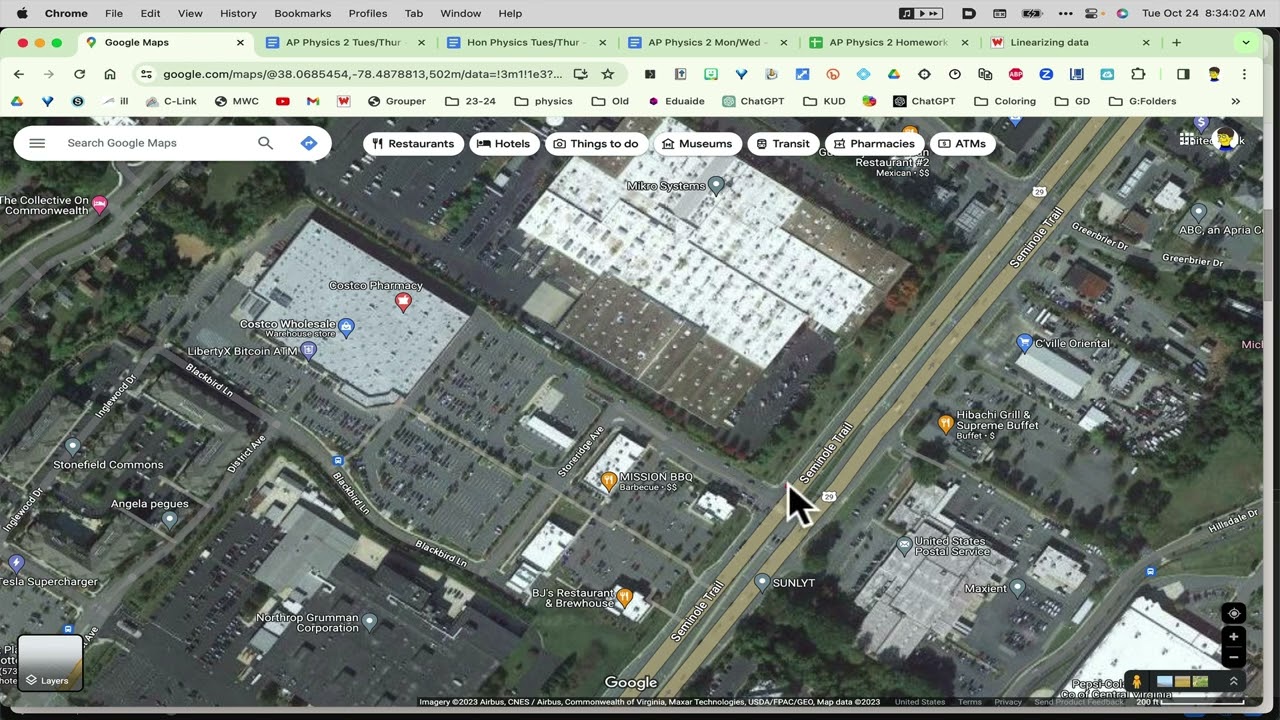The image size is (1280, 720).
Task: Filter the map by Hotels
Action: (x=504, y=144)
